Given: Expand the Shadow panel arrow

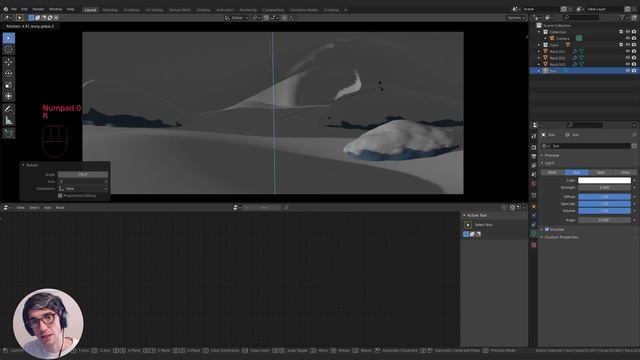Looking at the screenshot, I should click(x=542, y=229).
